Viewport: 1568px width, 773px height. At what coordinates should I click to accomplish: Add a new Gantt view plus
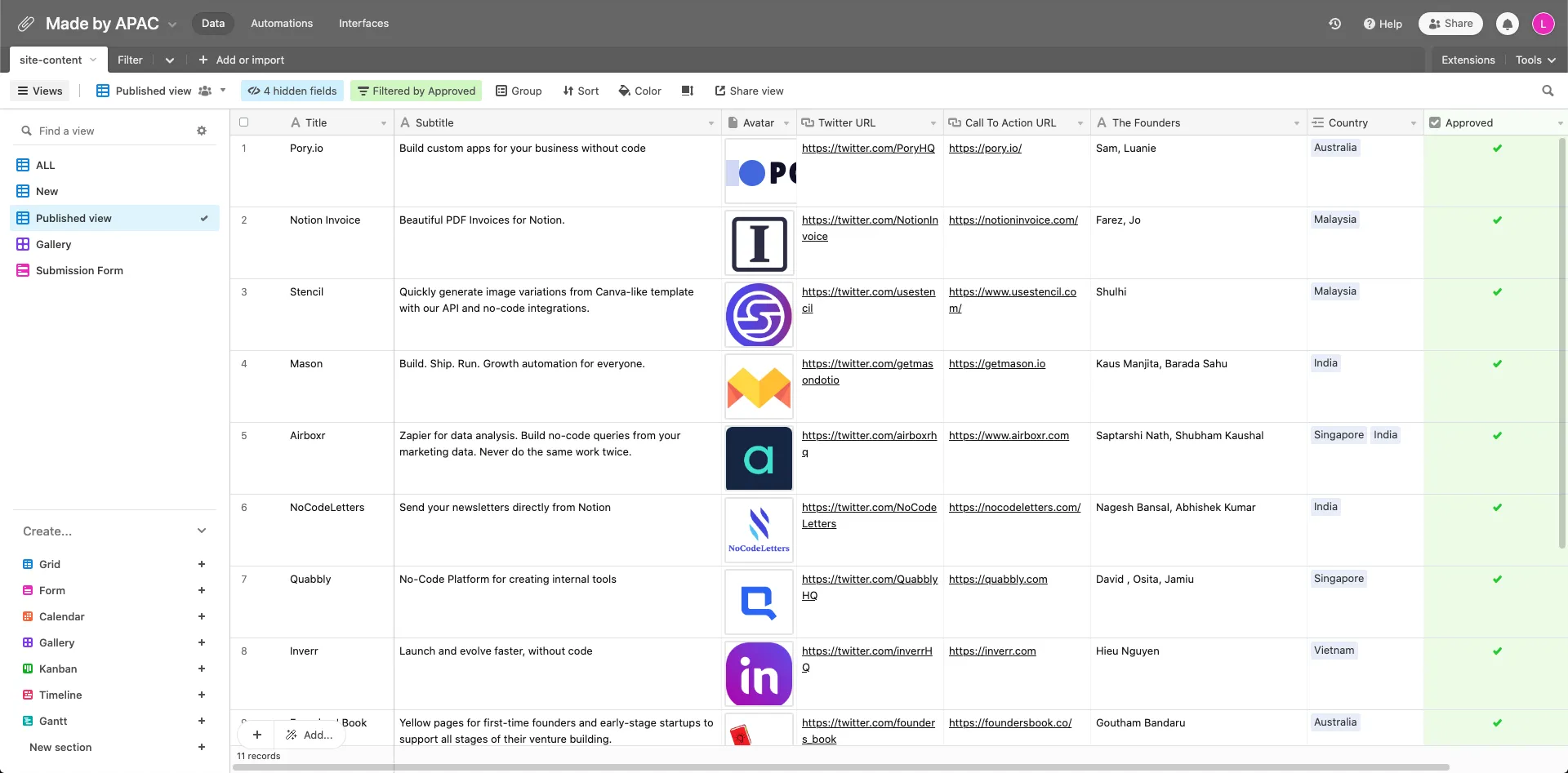[x=201, y=721]
